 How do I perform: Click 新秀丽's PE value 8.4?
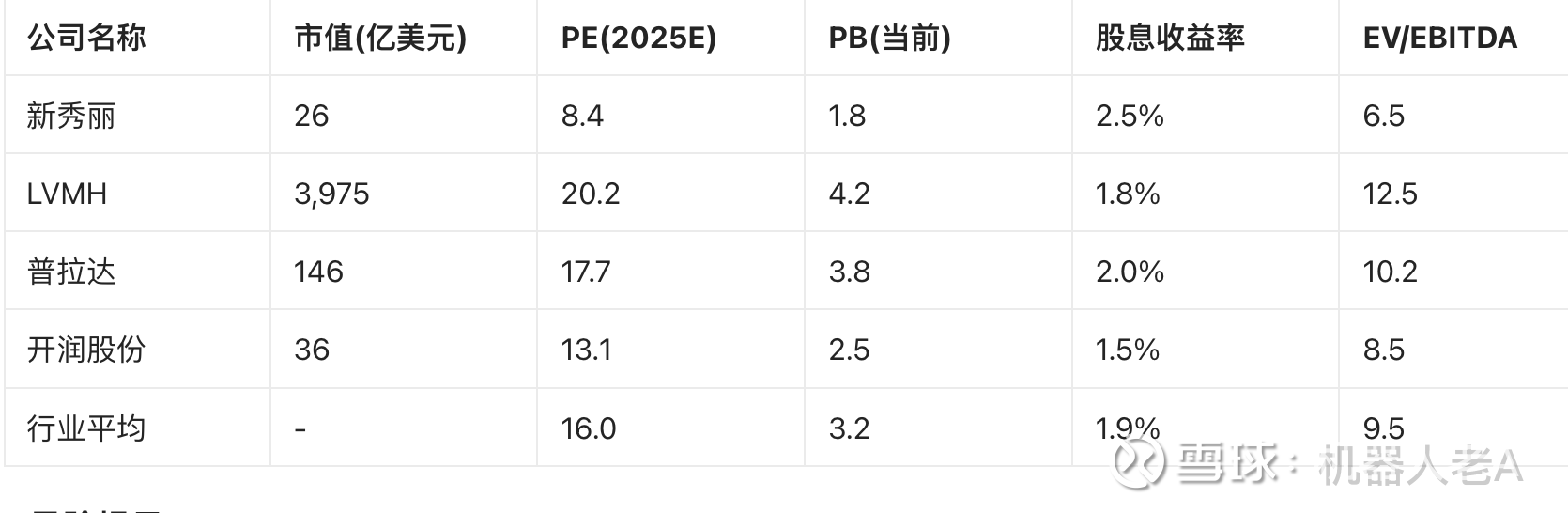coord(582,116)
